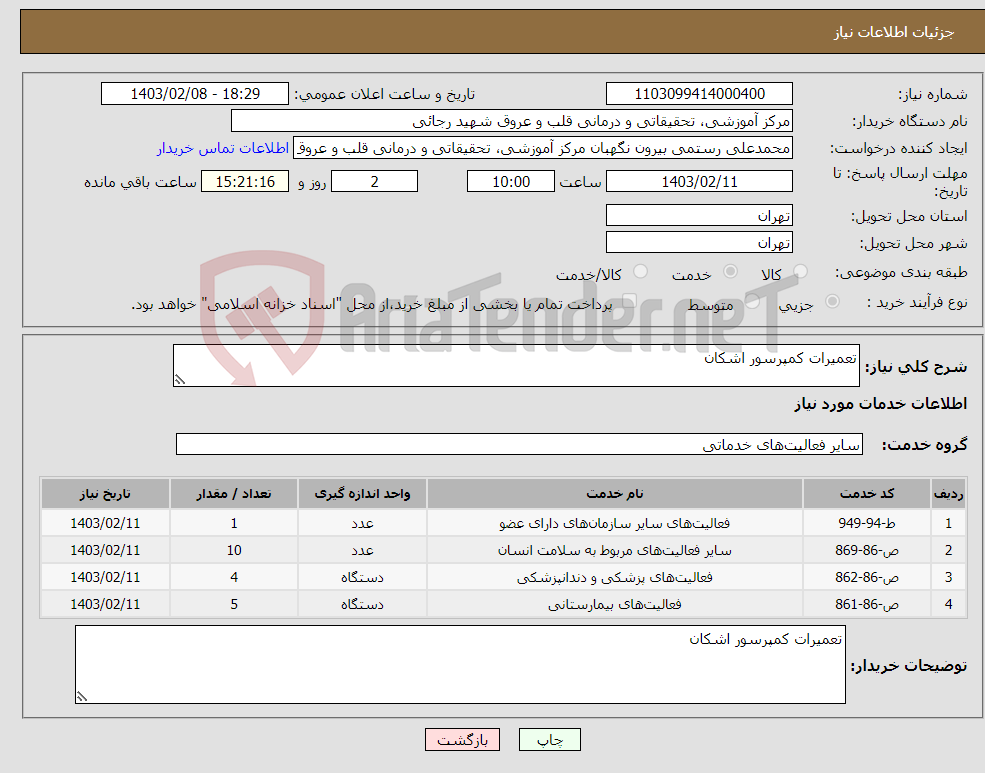Select the کالا radio button
This screenshot has width=985, height=773.
pyautogui.click(x=800, y=272)
